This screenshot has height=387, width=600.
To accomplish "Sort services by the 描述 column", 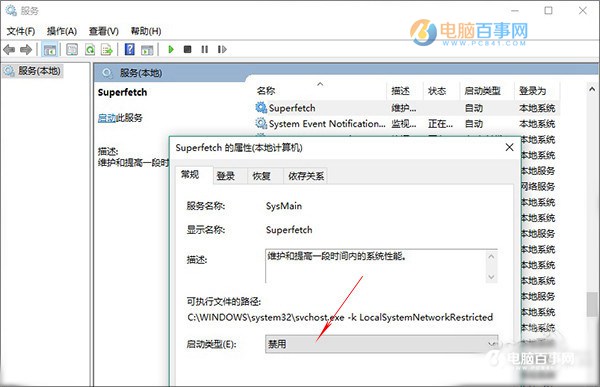I will 404,91.
